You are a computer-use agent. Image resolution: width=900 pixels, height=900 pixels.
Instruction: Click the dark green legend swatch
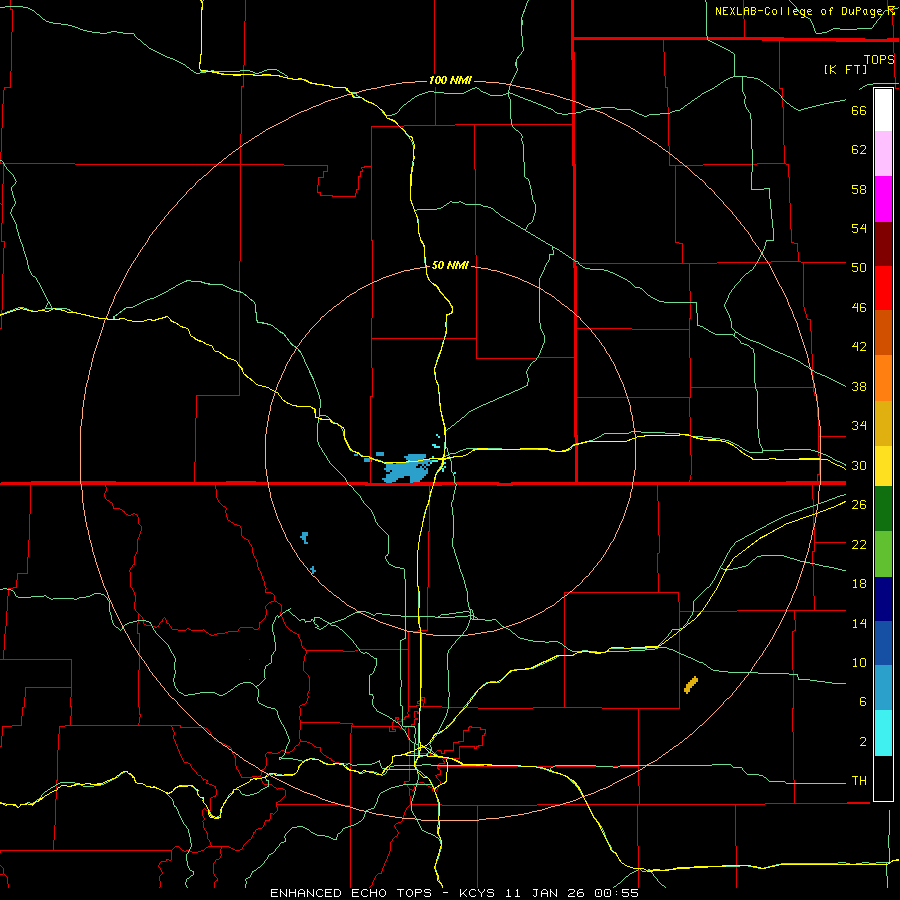coord(883,509)
